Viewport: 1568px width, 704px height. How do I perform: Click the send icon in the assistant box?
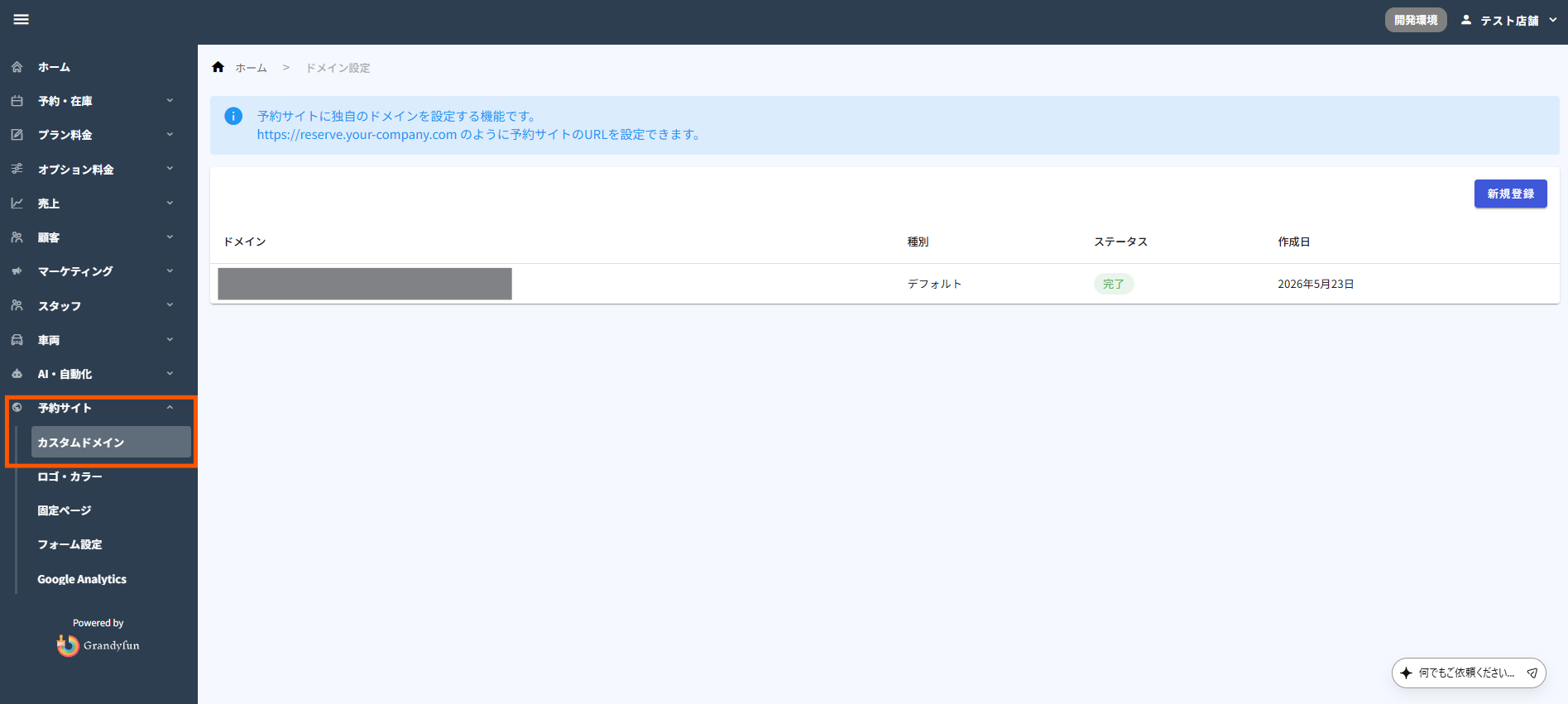coord(1532,673)
